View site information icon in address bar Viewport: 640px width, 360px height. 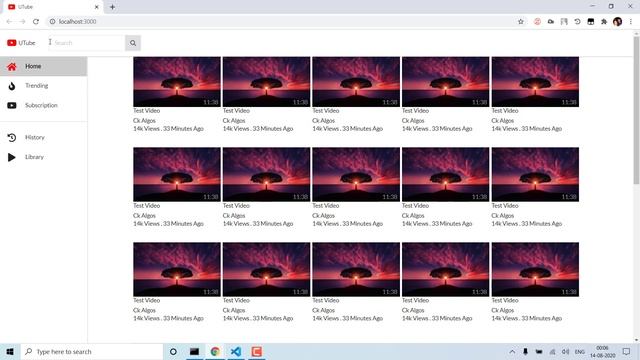point(52,22)
